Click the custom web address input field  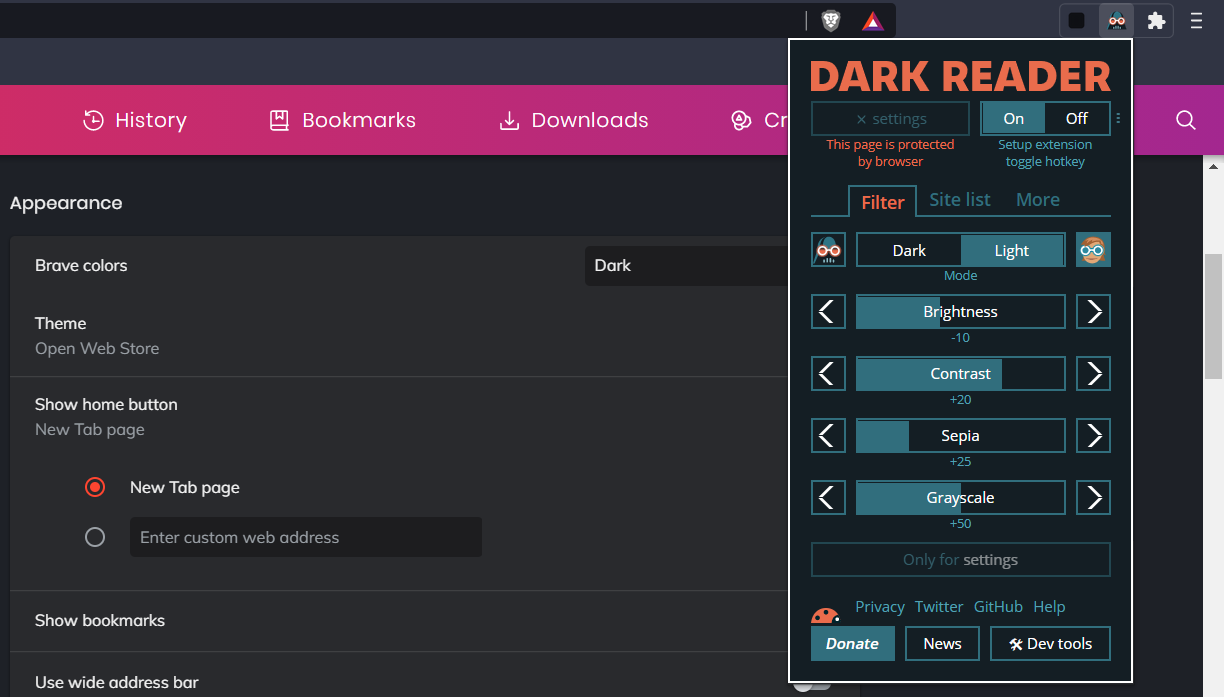coord(306,537)
